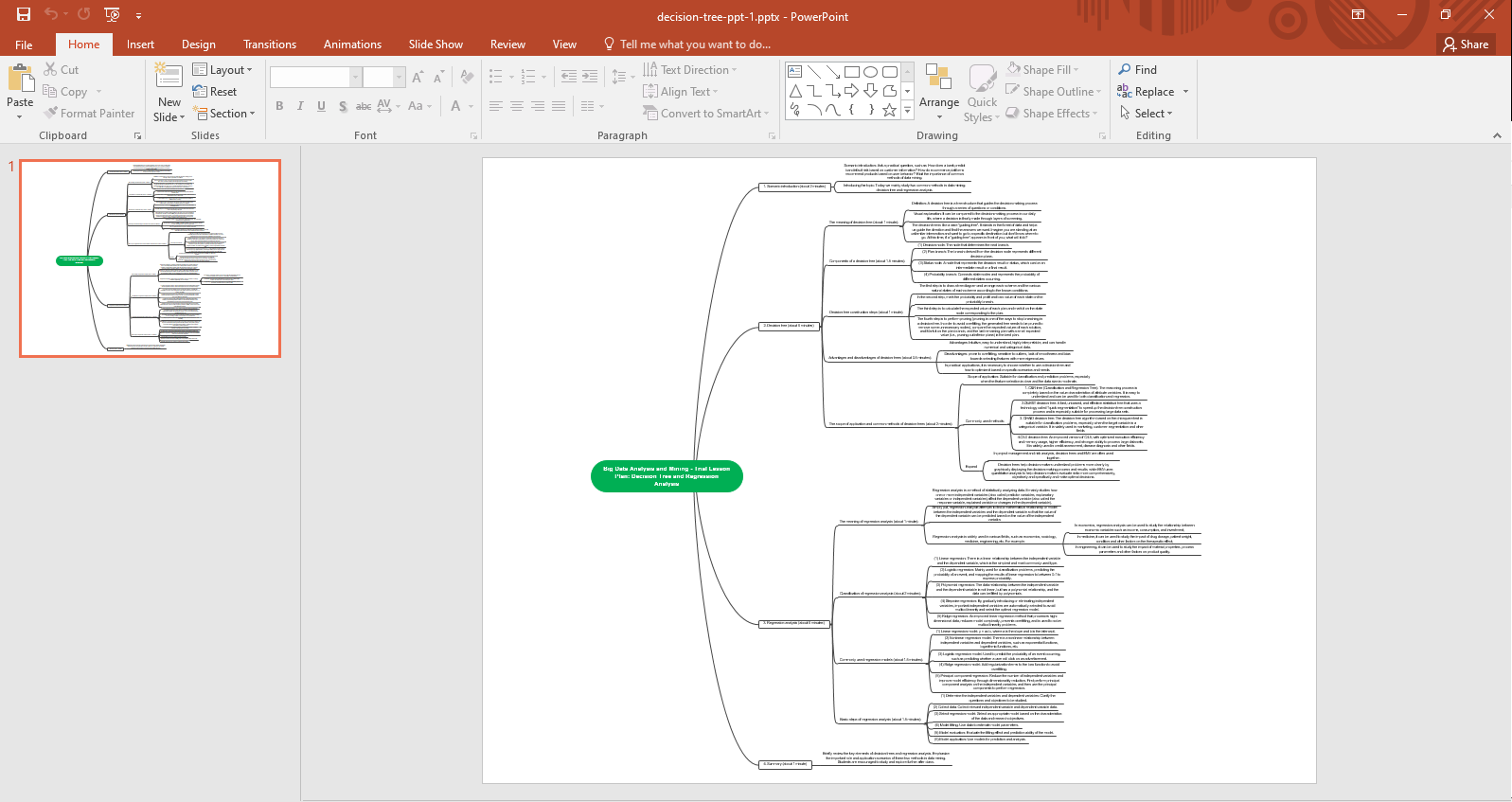Click the Copy button
Viewport: 1512px width, 802px height.
[65, 92]
